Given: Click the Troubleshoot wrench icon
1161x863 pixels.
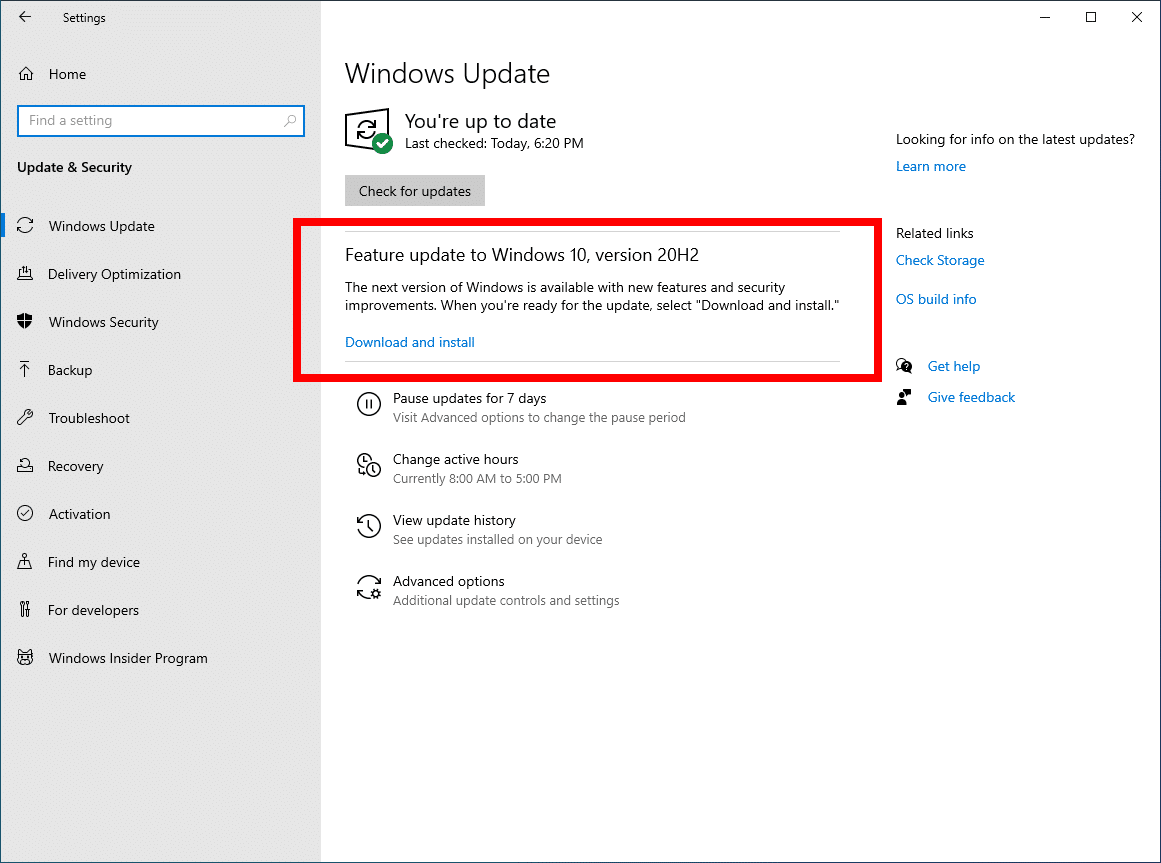Looking at the screenshot, I should (25, 417).
